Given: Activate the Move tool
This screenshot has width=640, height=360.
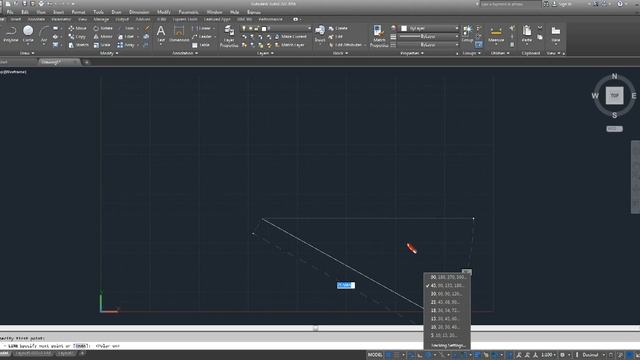Looking at the screenshot, I should click(x=78, y=28).
